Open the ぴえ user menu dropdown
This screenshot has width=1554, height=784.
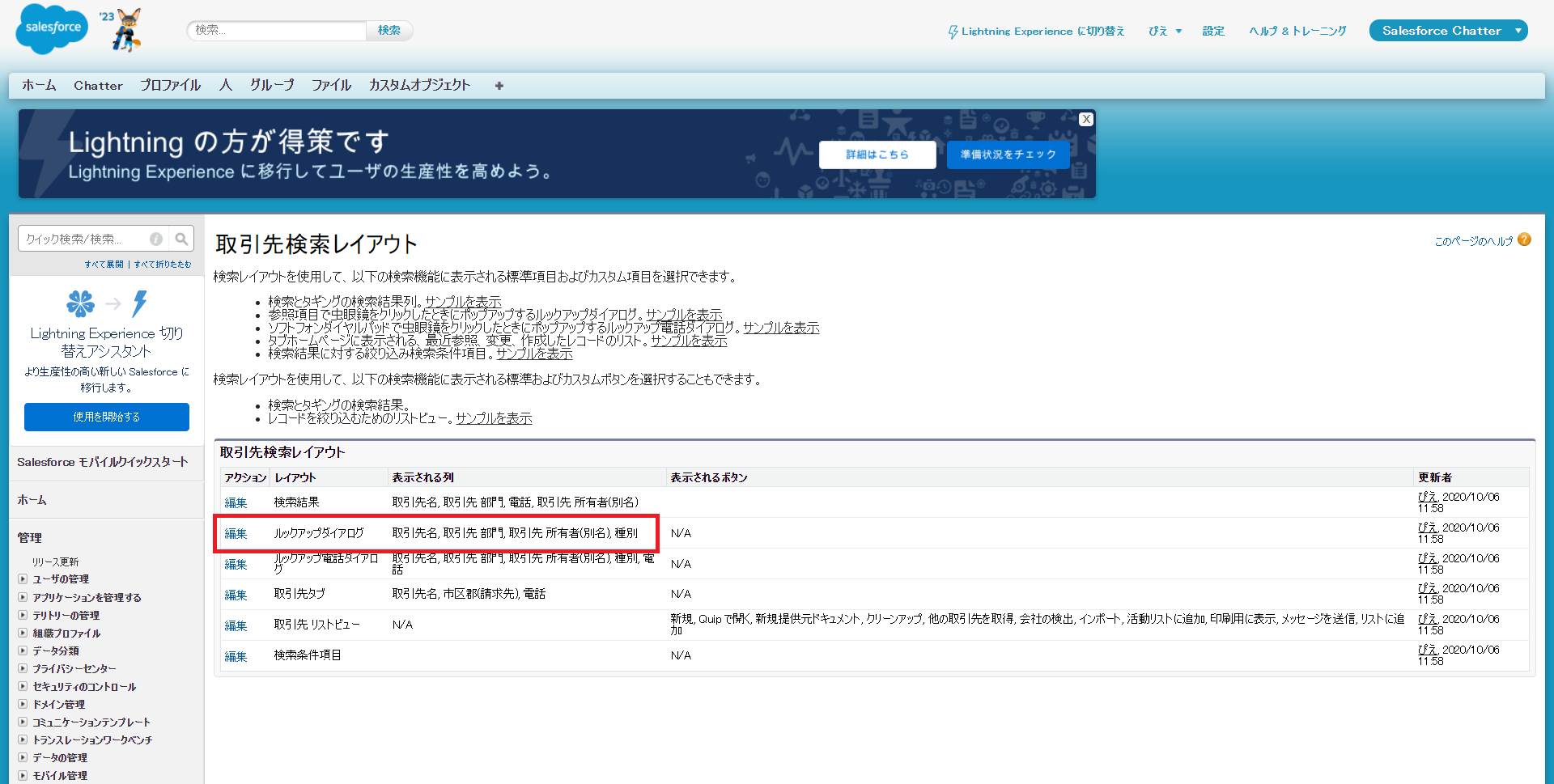pos(1165,31)
